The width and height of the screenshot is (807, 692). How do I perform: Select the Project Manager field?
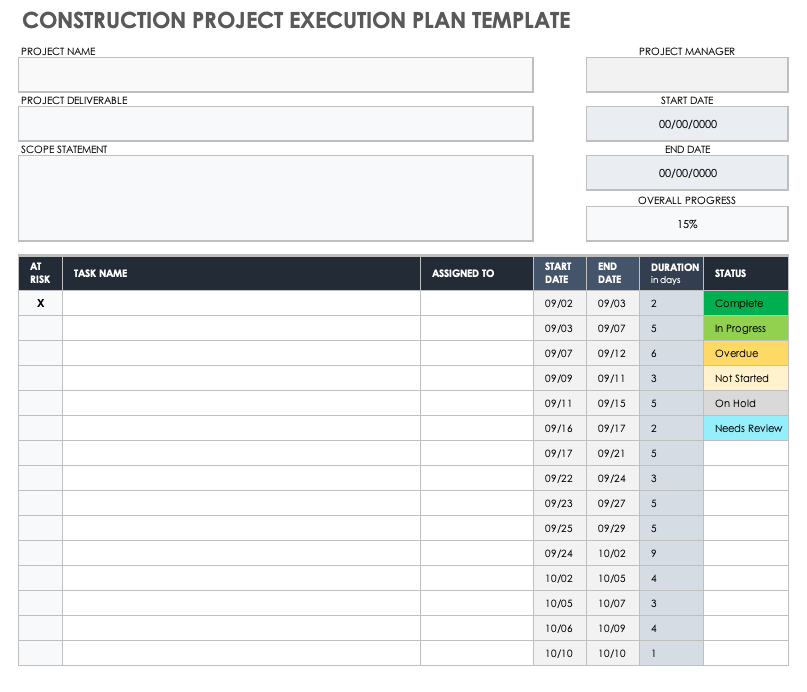(687, 75)
